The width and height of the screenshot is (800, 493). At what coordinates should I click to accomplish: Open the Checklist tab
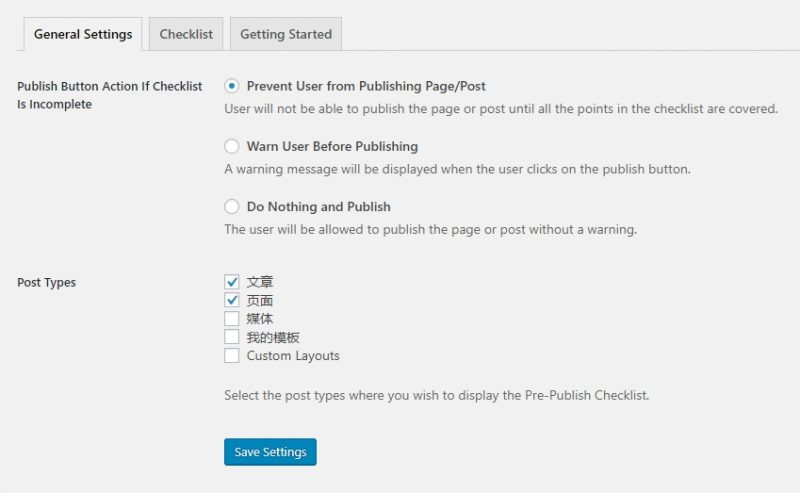(x=186, y=34)
